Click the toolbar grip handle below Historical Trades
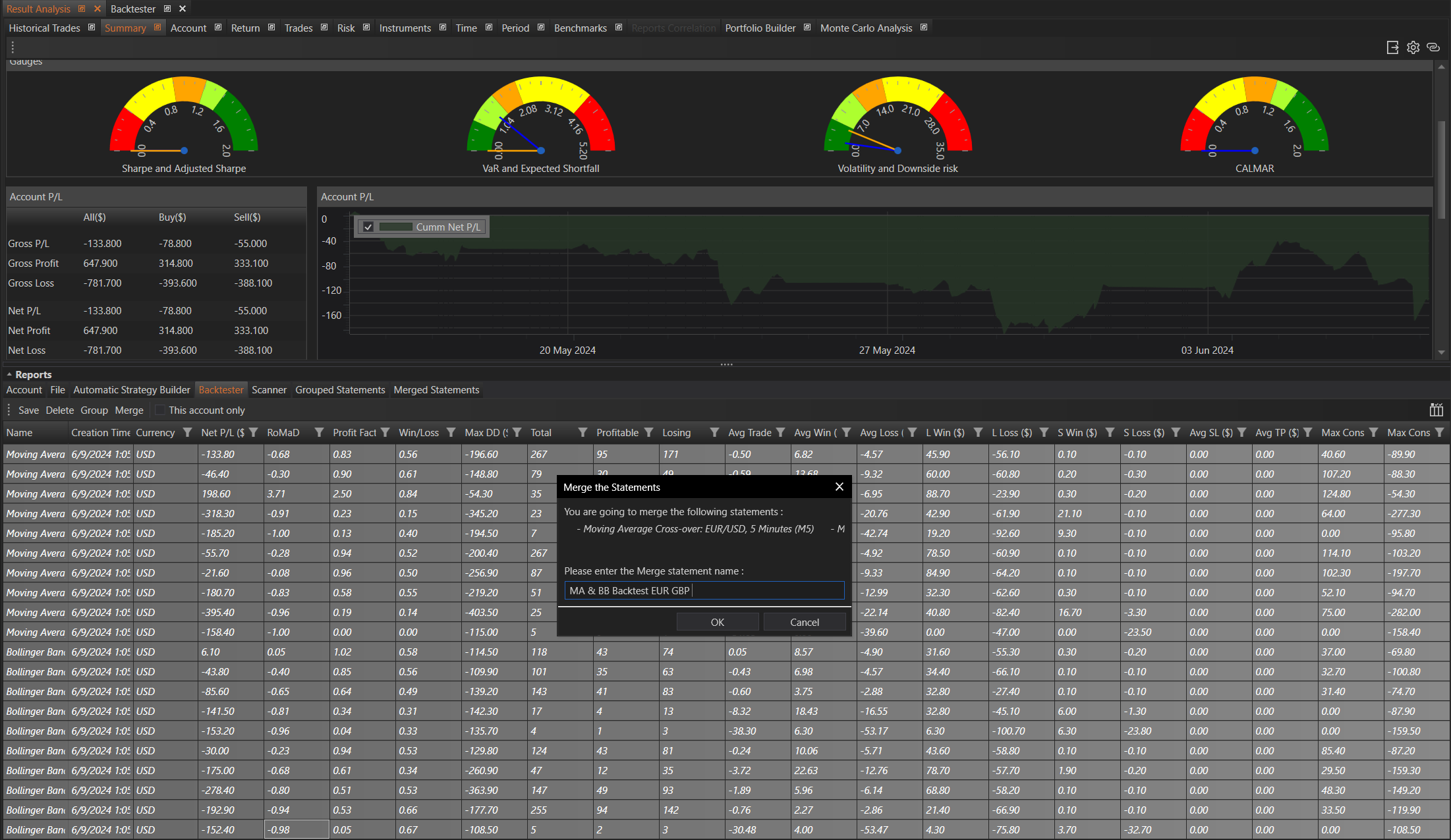Screen dimensions: 1451x840 pos(13,47)
